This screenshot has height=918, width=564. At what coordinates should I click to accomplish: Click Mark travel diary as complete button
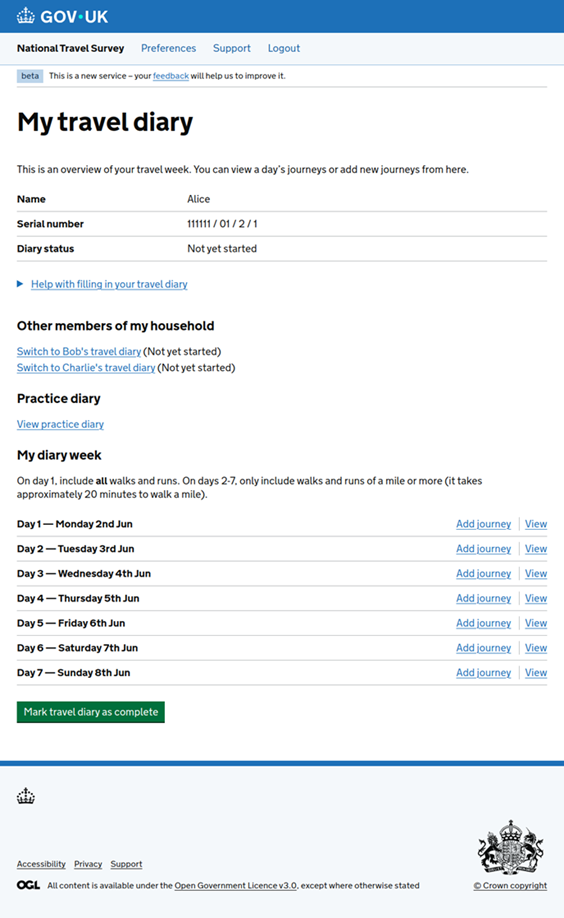(x=91, y=712)
